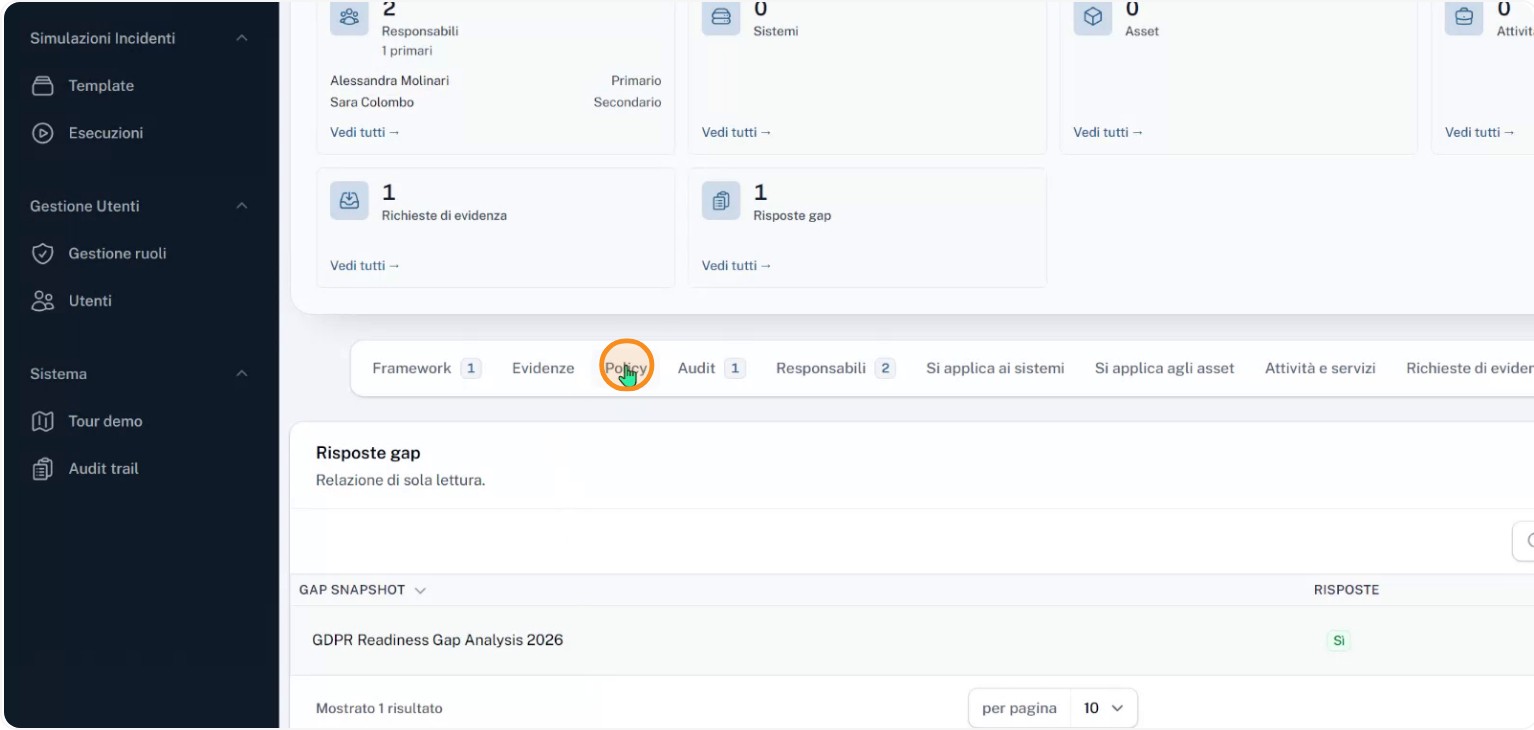
Task: Select the Si applica agli asset tab
Action: 1164,368
